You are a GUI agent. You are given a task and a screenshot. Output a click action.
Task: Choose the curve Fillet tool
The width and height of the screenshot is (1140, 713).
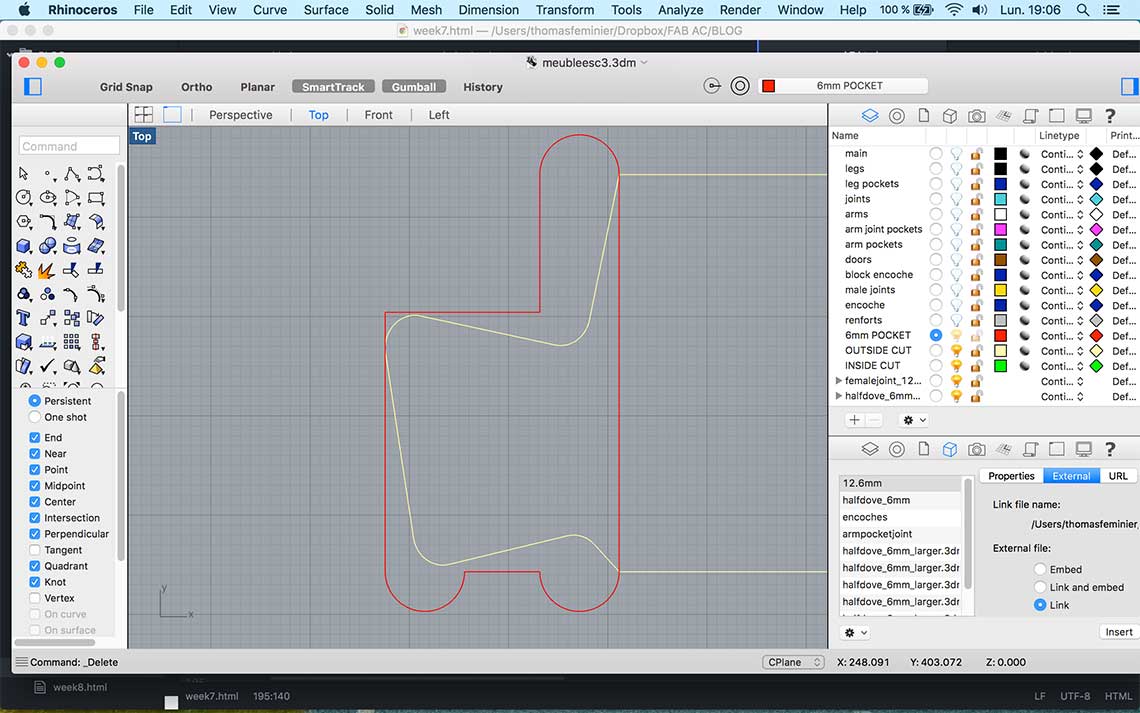pyautogui.click(x=47, y=222)
